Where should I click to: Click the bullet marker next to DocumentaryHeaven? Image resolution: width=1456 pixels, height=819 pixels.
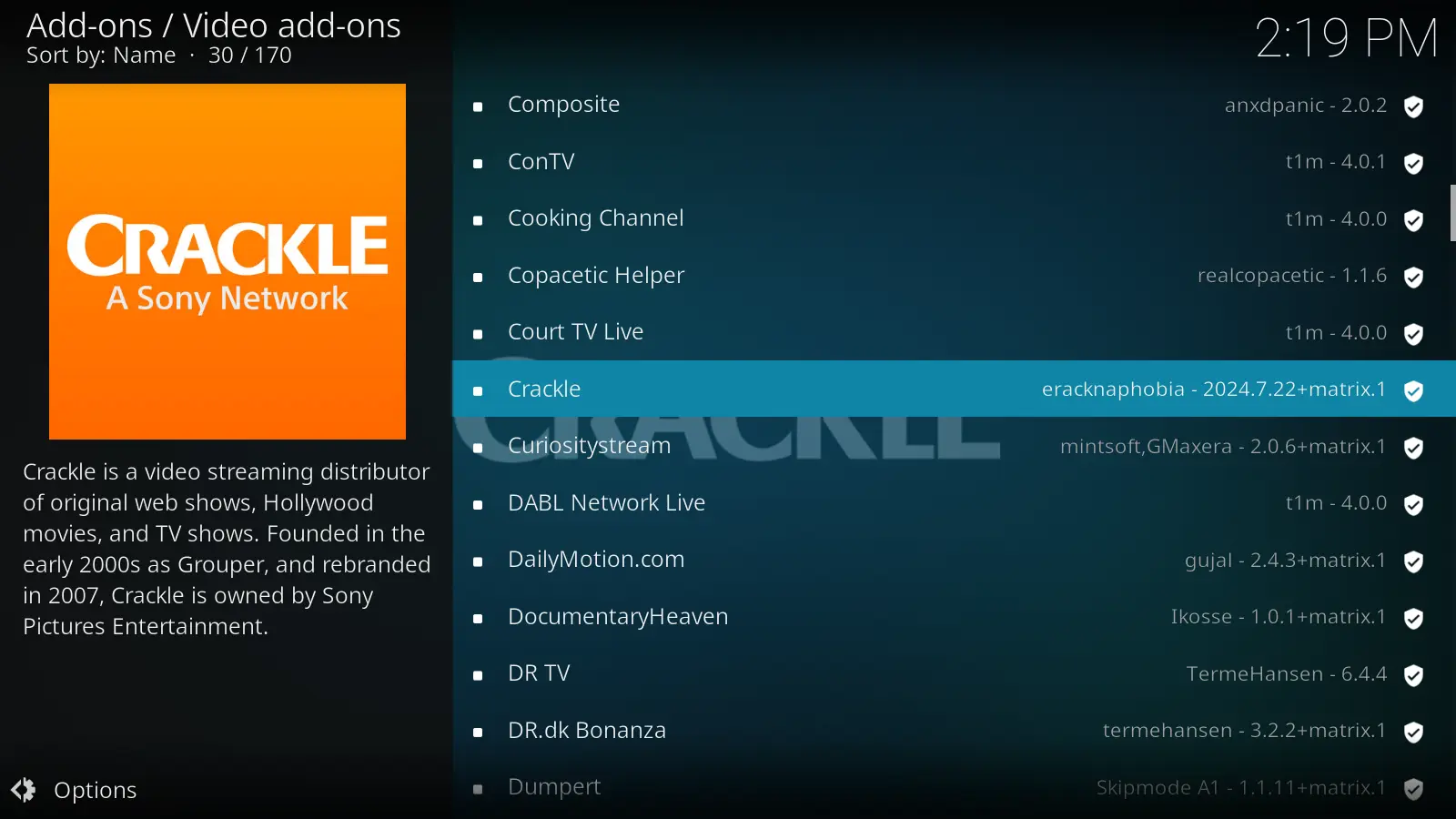pyautogui.click(x=478, y=619)
